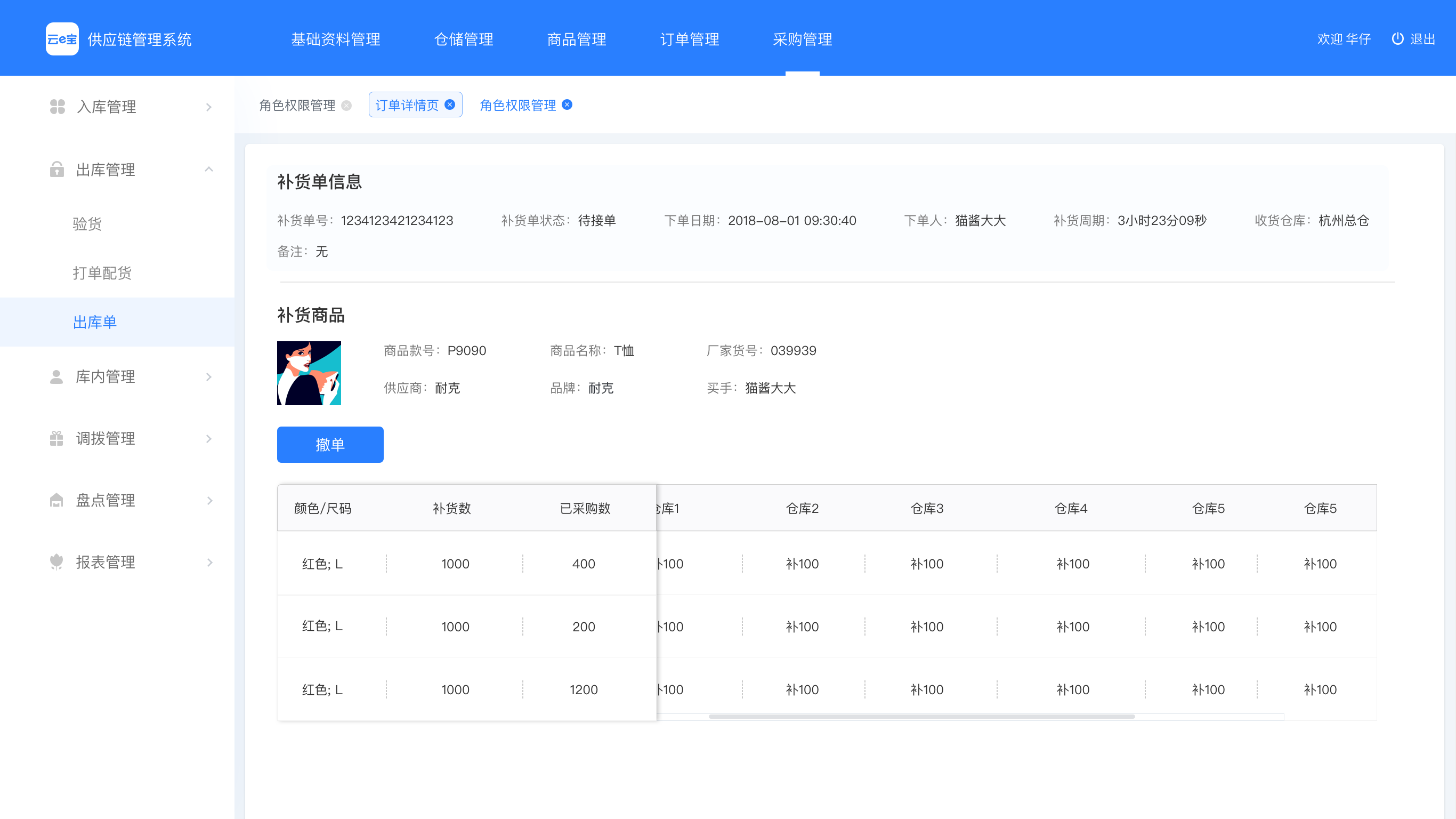The width and height of the screenshot is (1456, 819).
Task: Click the 补货周期 value 3小时23分09秒
Action: 1162,221
